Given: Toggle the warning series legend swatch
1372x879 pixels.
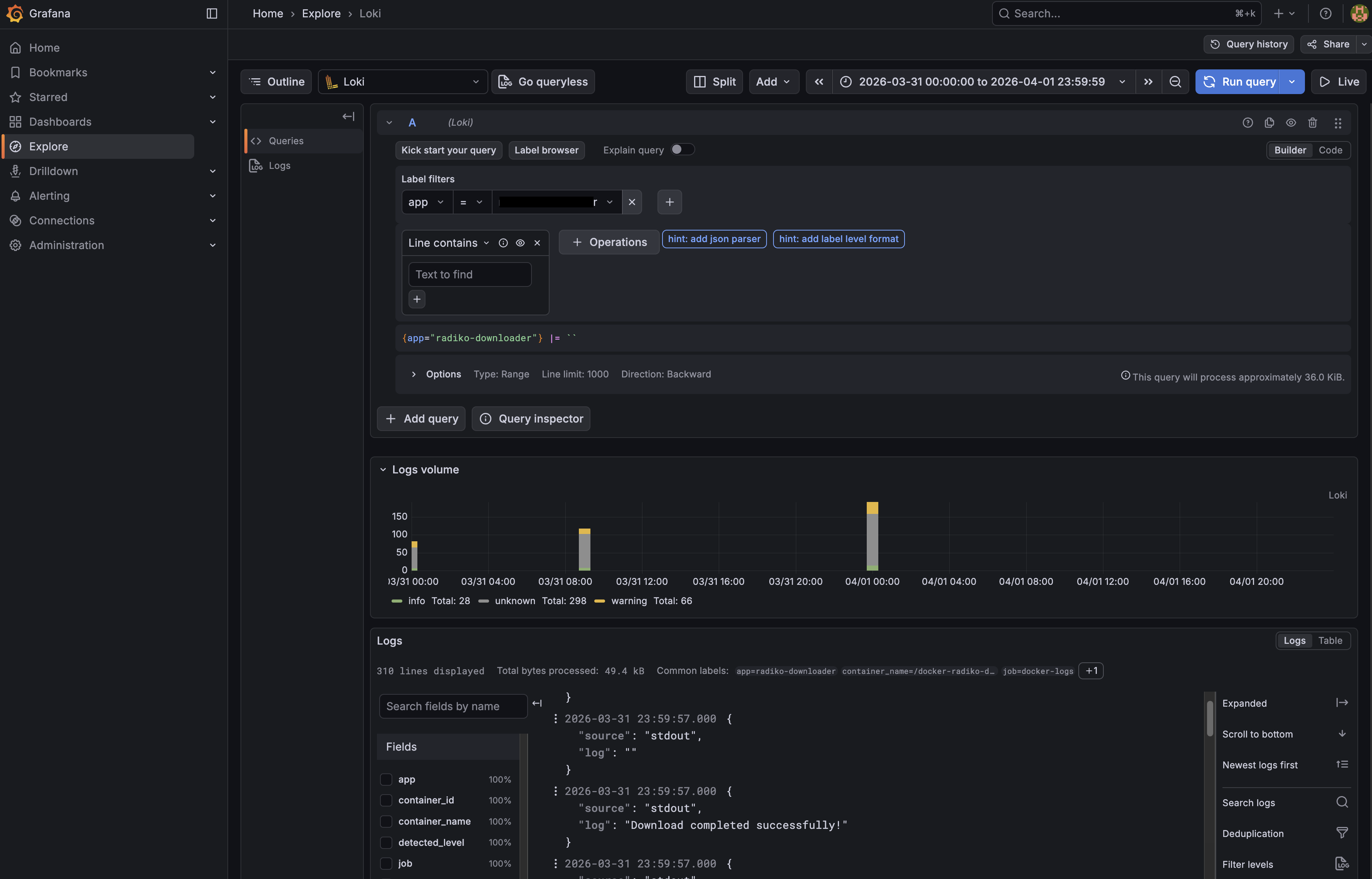Looking at the screenshot, I should point(599,601).
